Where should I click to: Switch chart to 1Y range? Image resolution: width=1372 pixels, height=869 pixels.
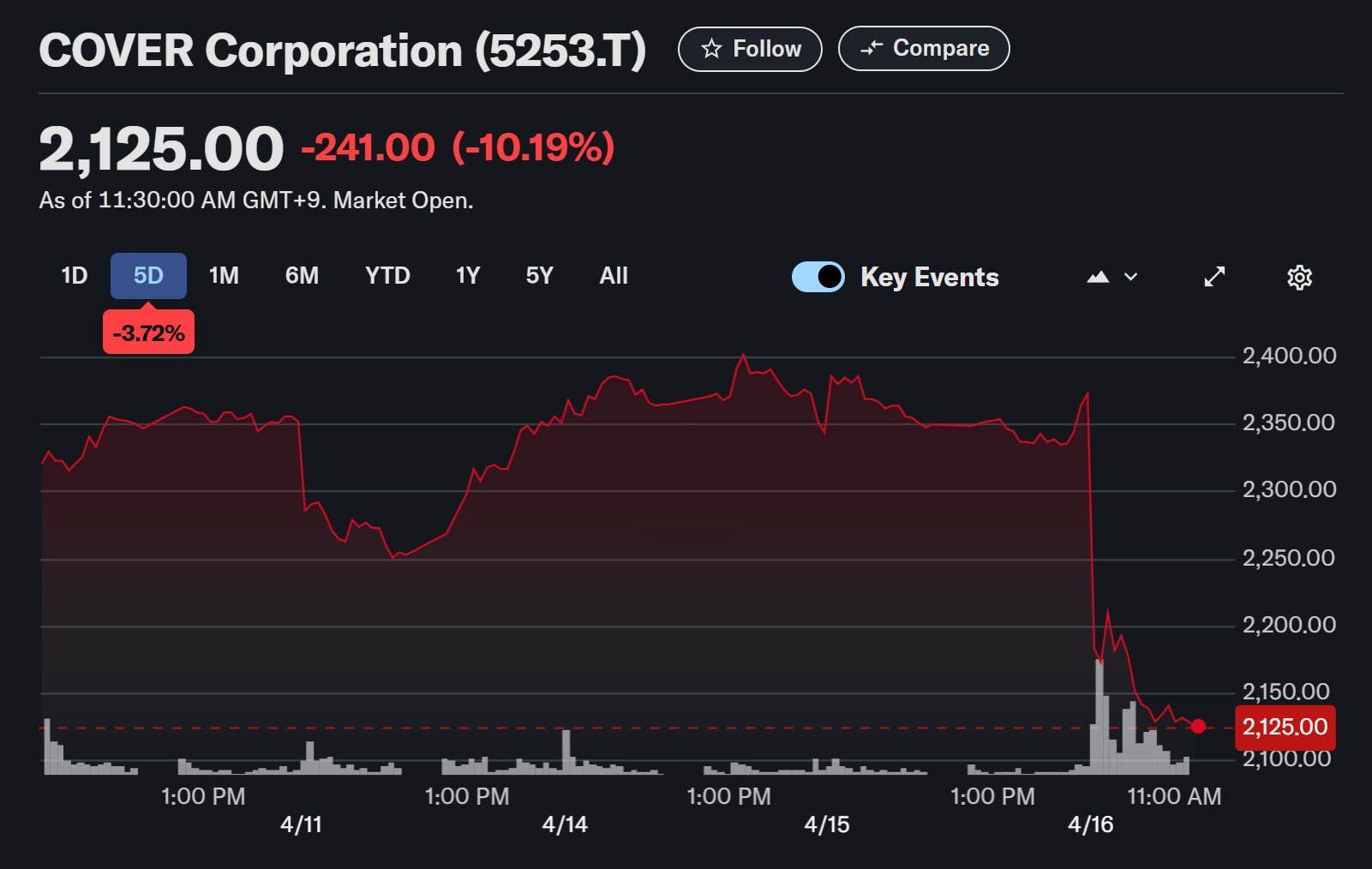(467, 275)
